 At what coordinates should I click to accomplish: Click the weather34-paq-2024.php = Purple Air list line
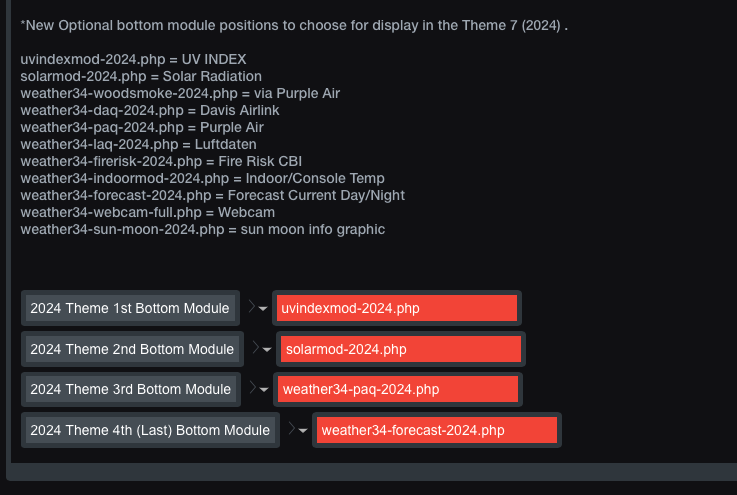(142, 127)
